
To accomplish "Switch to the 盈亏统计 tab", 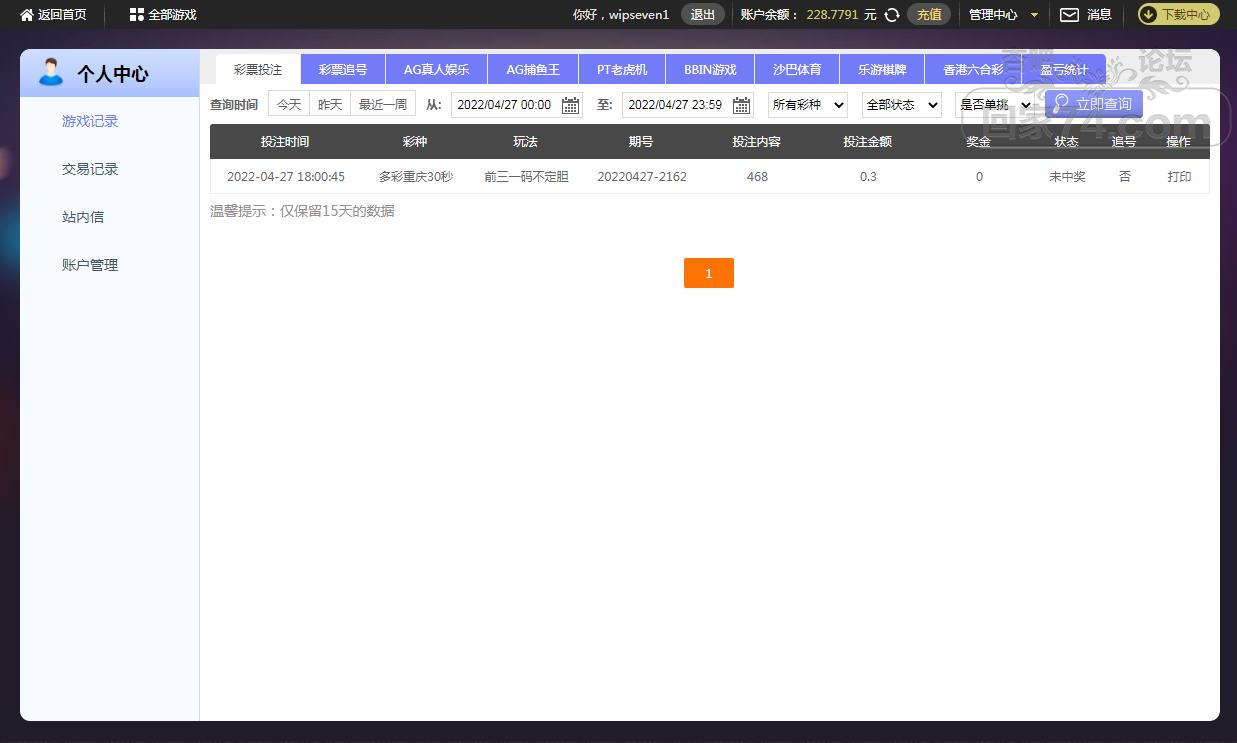I will point(1064,70).
